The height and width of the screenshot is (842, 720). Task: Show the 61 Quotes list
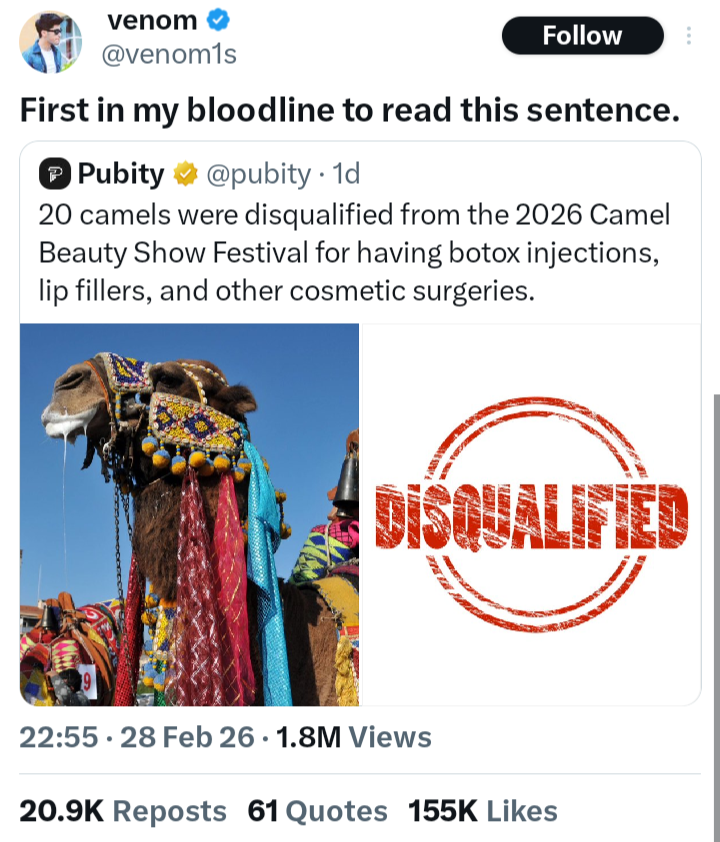[x=317, y=810]
